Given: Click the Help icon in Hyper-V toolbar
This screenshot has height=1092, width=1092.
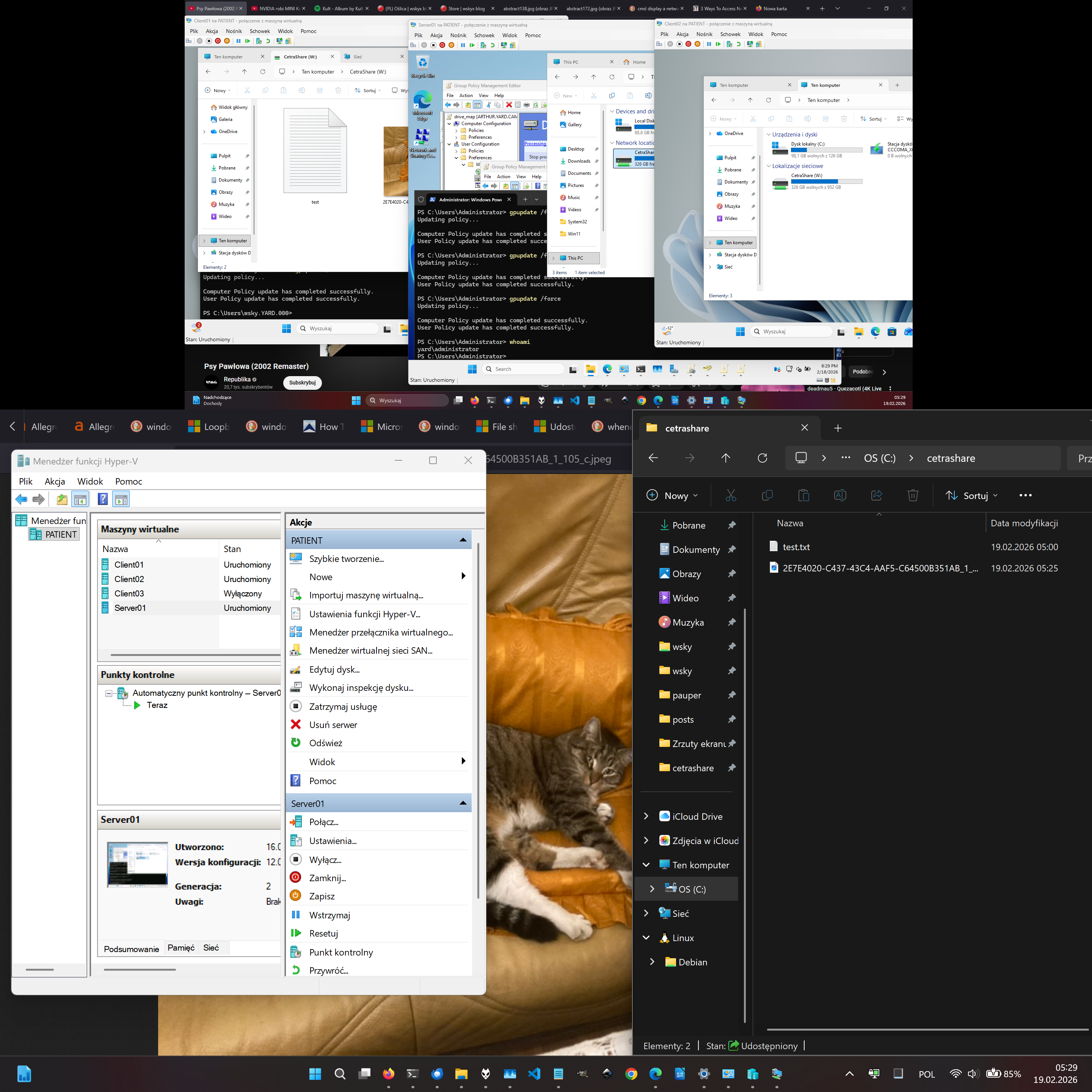Looking at the screenshot, I should (x=102, y=499).
